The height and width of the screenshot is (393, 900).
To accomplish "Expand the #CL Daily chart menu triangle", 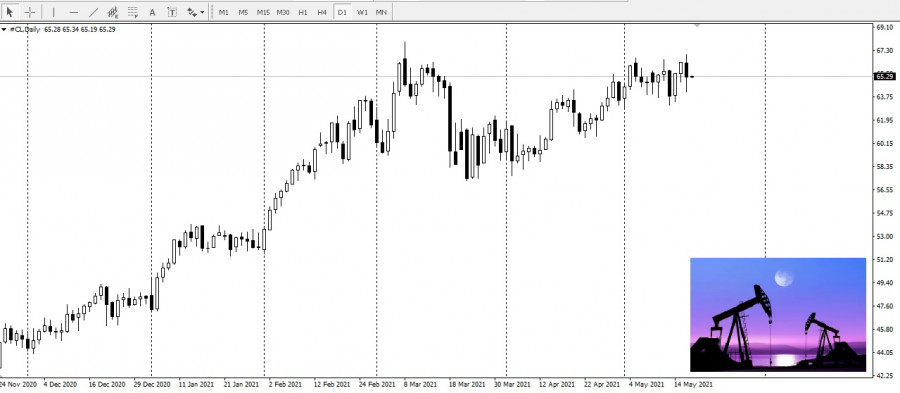I will coord(4,29).
